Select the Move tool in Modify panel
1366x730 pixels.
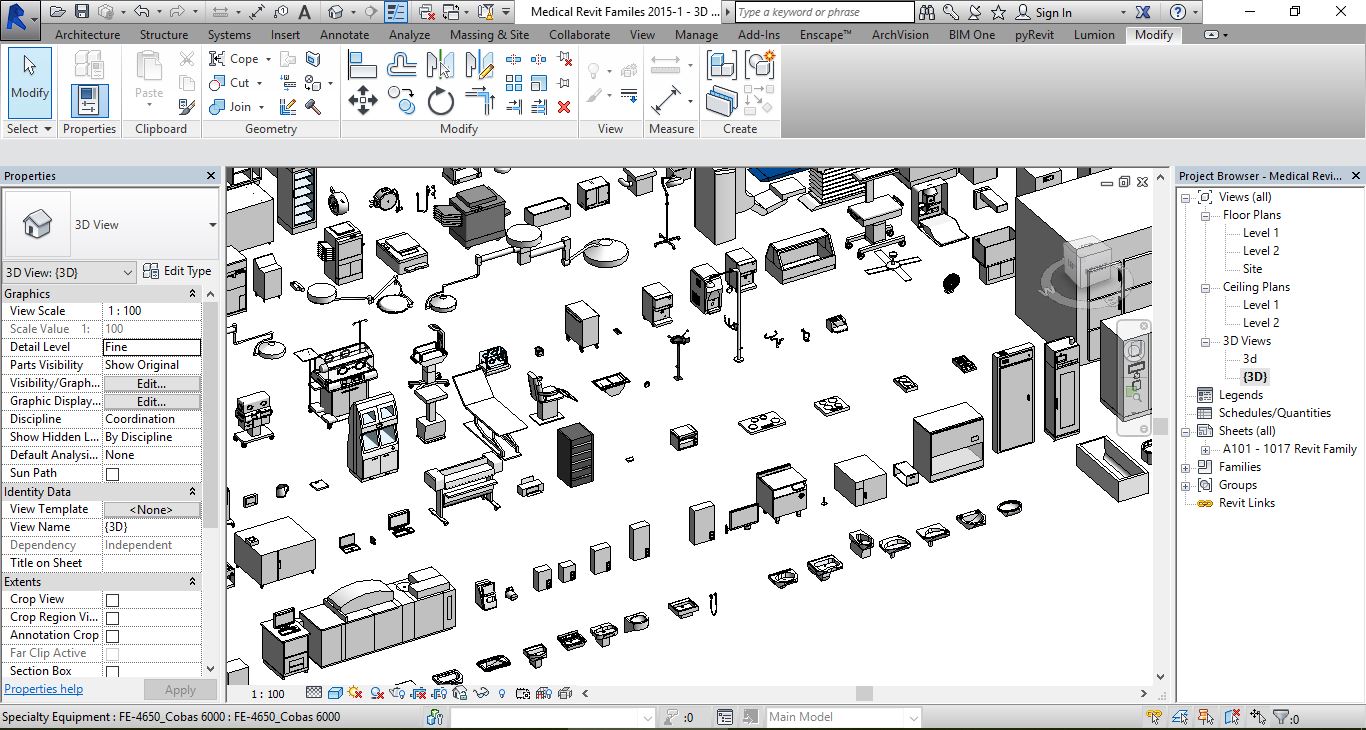coord(362,101)
